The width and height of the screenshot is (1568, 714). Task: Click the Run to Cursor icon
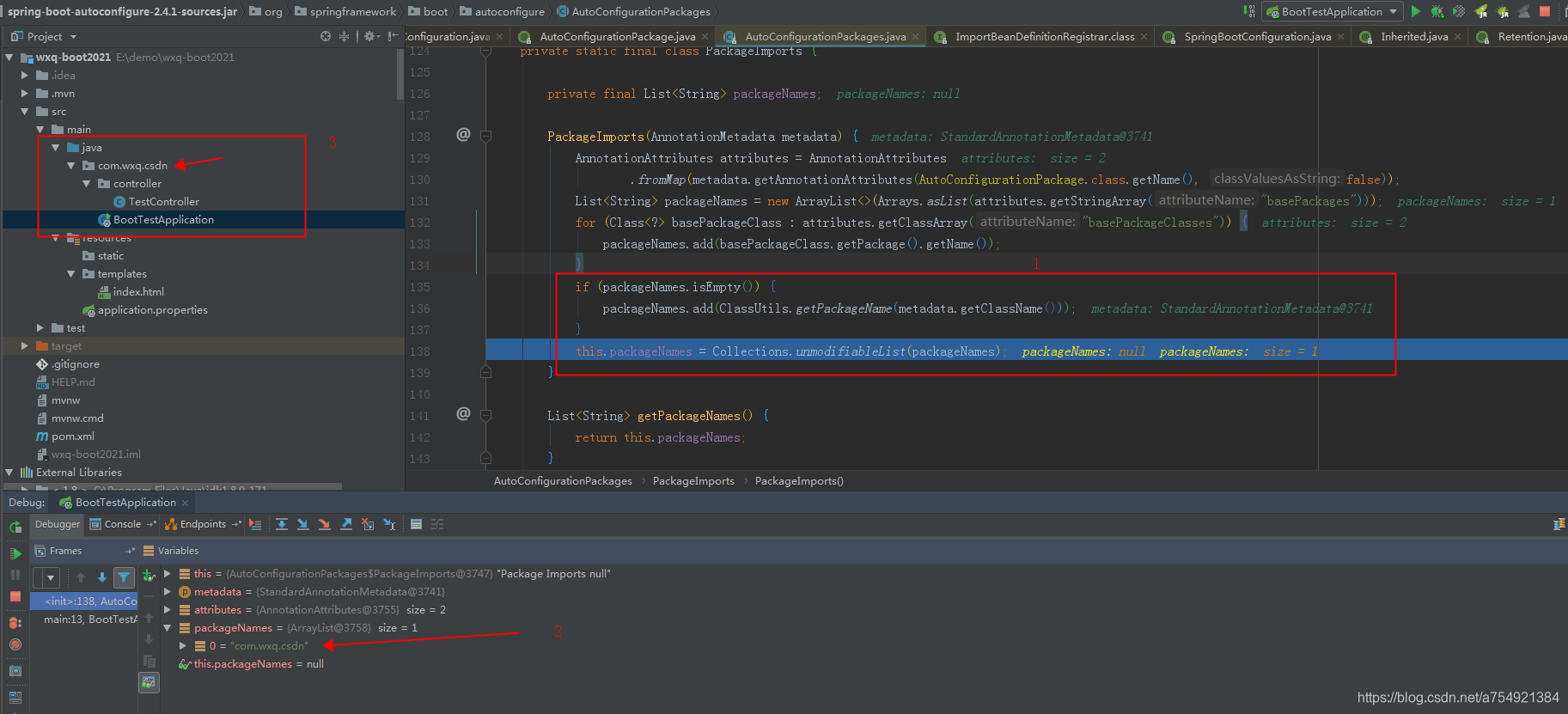[389, 524]
